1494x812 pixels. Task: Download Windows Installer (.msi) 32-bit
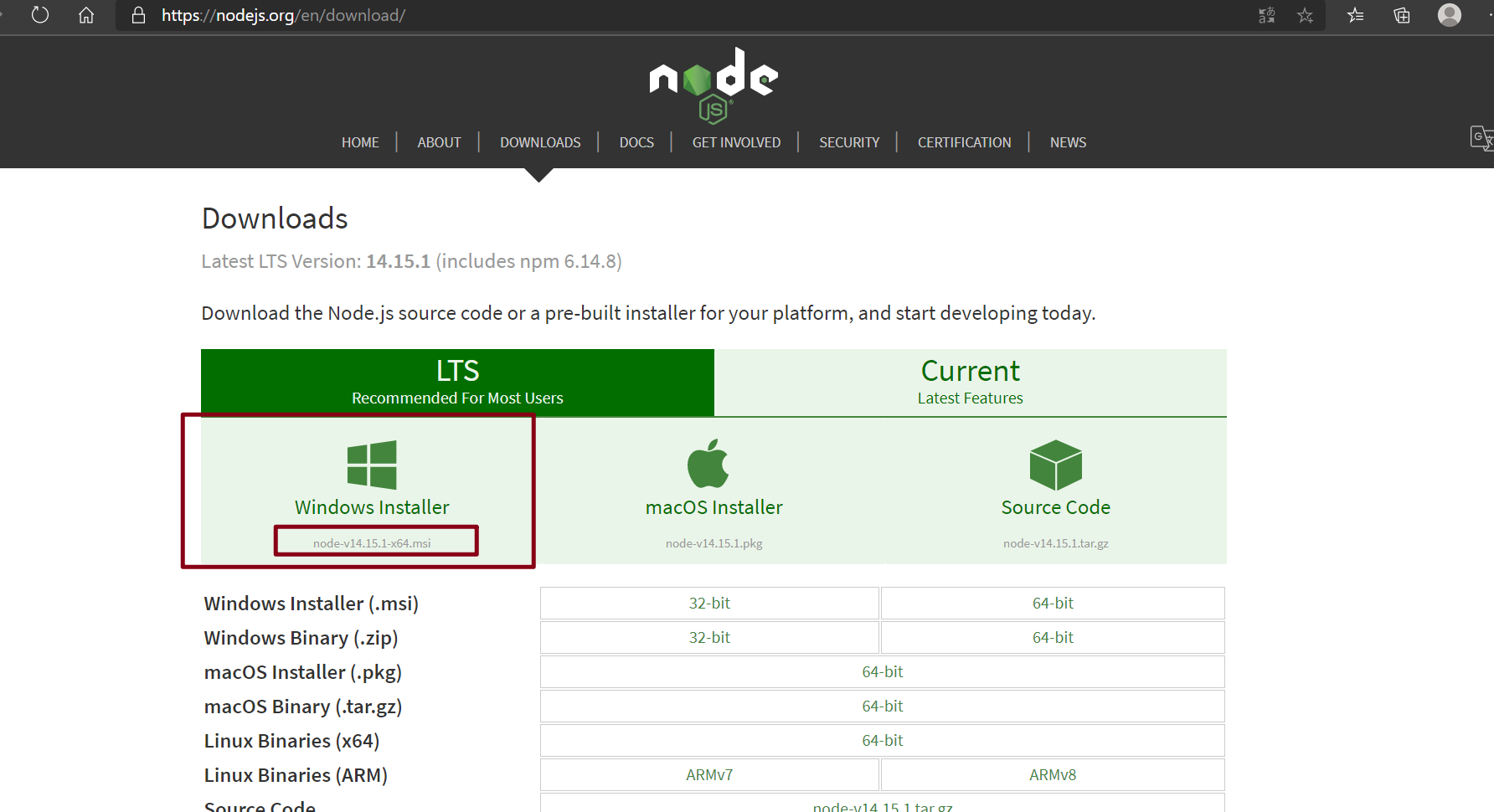709,603
